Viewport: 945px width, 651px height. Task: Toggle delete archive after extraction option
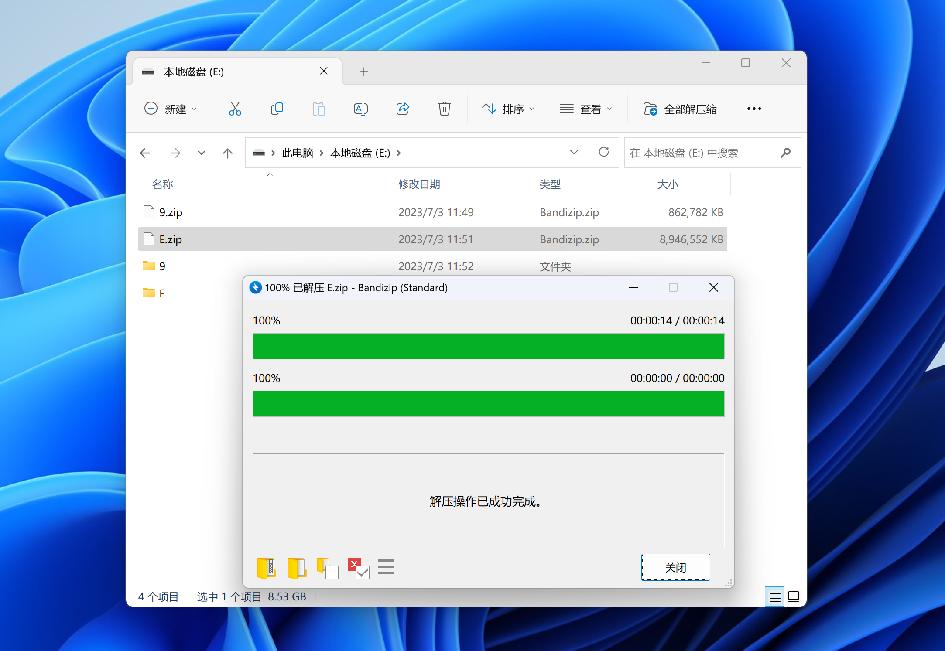(357, 567)
